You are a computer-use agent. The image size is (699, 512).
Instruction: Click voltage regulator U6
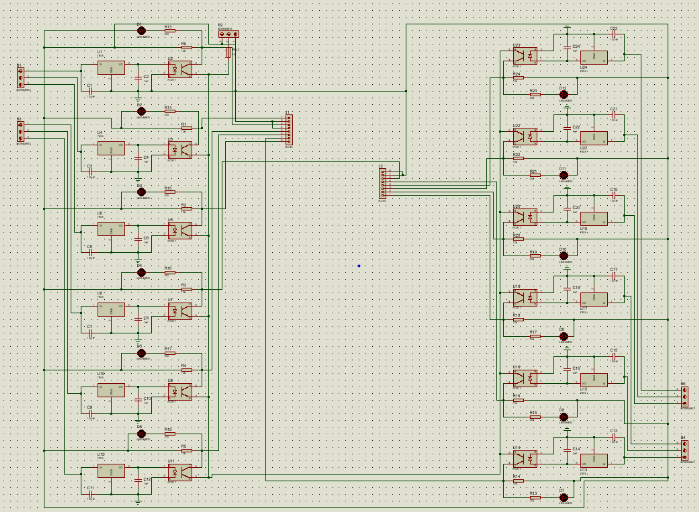(111, 229)
